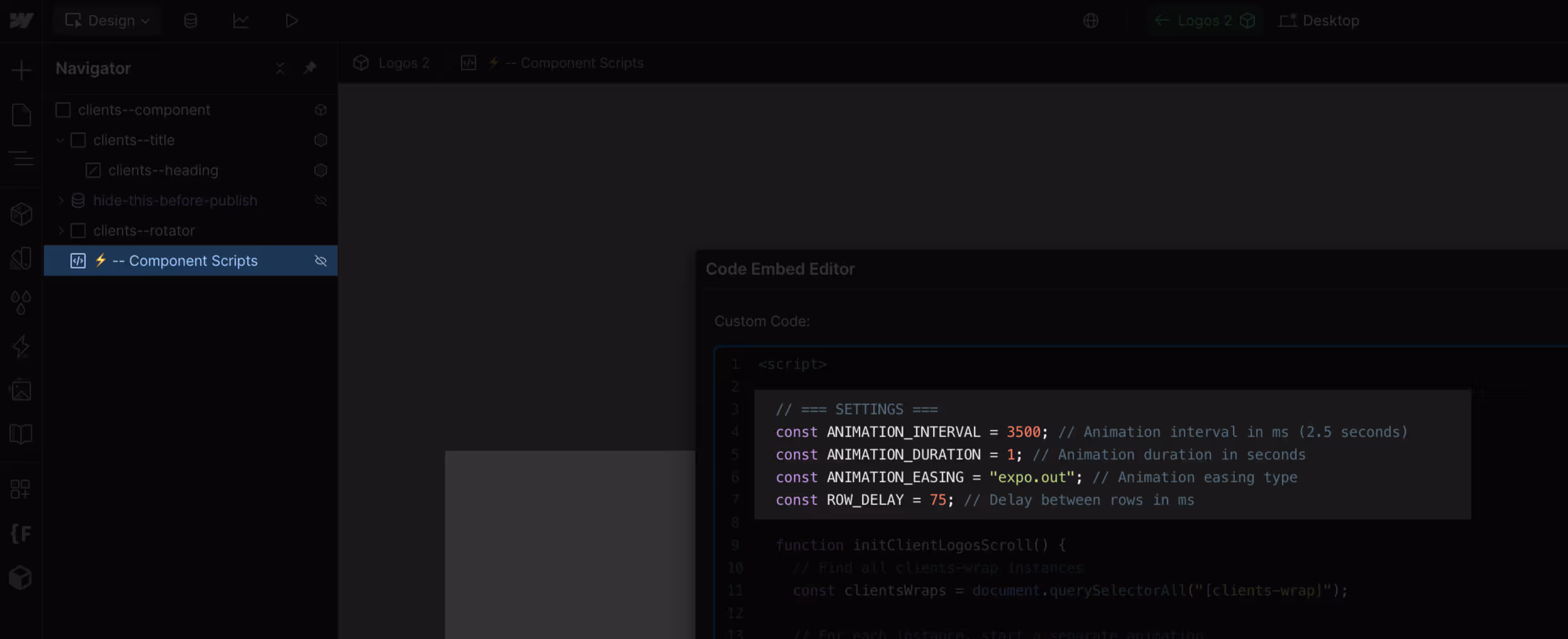Screen dimensions: 1568x639
Task: Click the <script> line in editor
Action: (x=792, y=364)
